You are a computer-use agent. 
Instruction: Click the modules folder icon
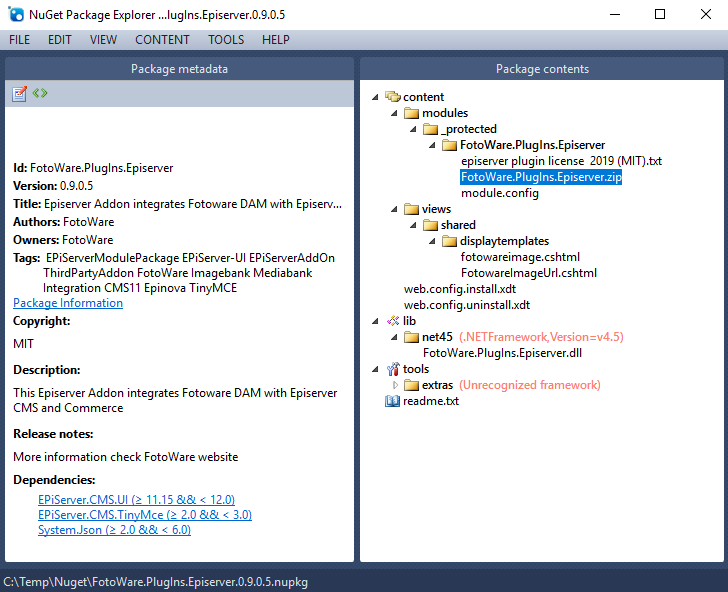(411, 113)
